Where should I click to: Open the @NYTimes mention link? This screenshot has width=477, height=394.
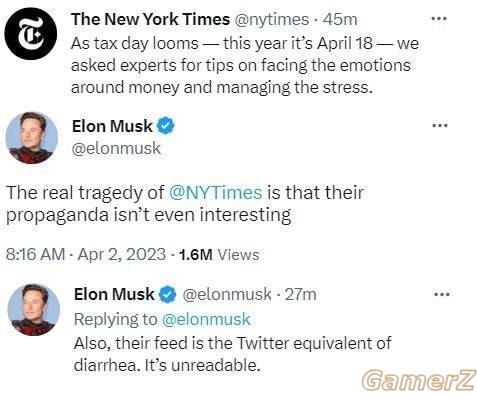pyautogui.click(x=216, y=193)
